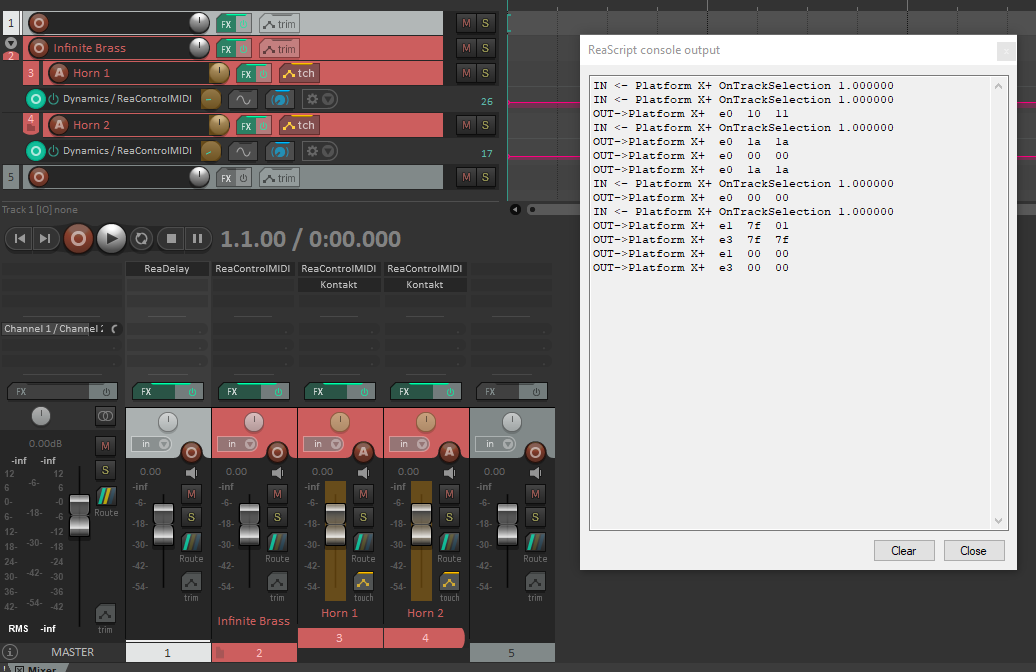The height and width of the screenshot is (672, 1036).
Task: Toggle record monitoring on mixer channel 5
Action: click(x=535, y=473)
